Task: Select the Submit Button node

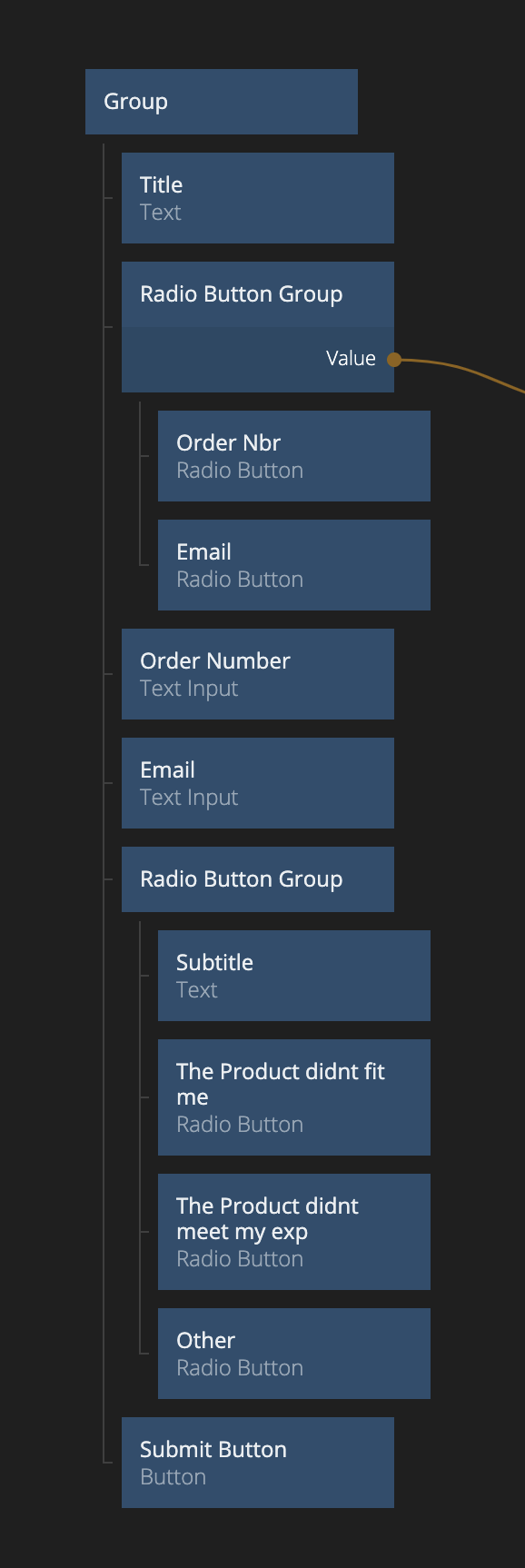Action: (258, 1463)
